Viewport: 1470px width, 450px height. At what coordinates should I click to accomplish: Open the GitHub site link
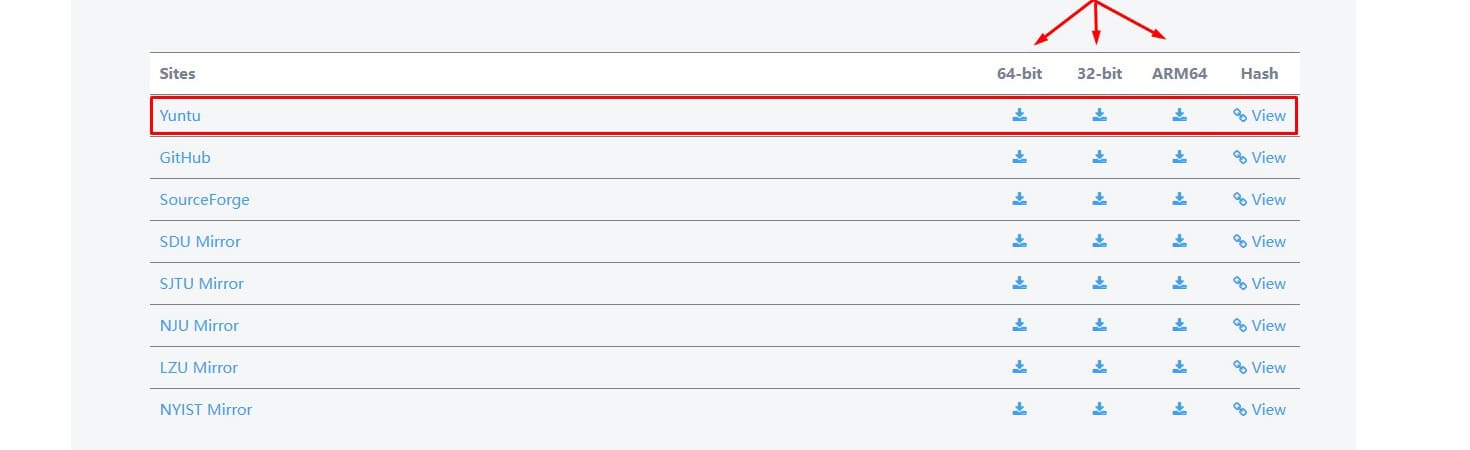click(x=185, y=157)
